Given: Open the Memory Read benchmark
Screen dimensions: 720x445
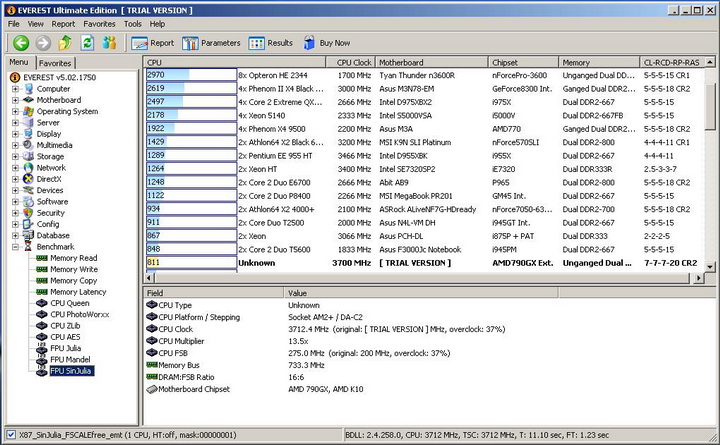Looking at the screenshot, I should pyautogui.click(x=67, y=258).
